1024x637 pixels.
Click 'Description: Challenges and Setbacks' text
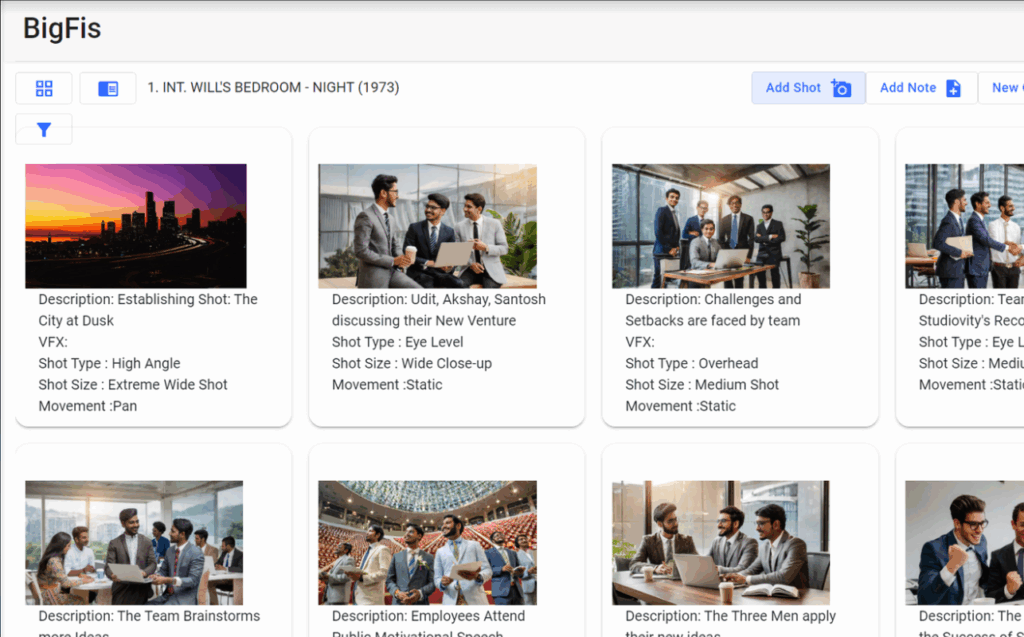click(713, 310)
